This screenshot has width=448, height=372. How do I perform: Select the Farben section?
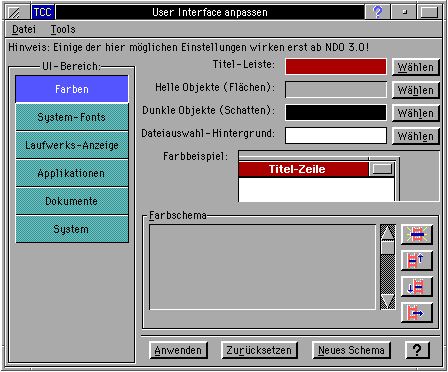72,89
